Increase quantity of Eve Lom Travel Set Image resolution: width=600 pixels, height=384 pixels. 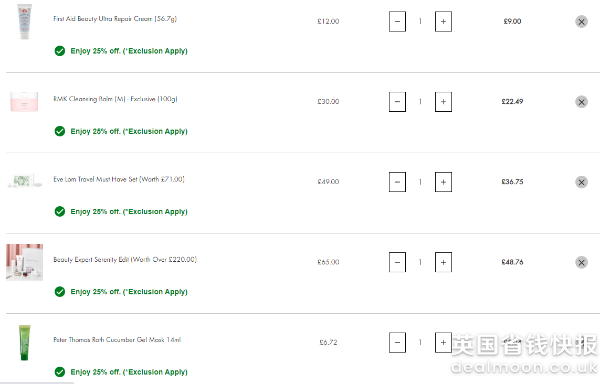pyautogui.click(x=443, y=182)
